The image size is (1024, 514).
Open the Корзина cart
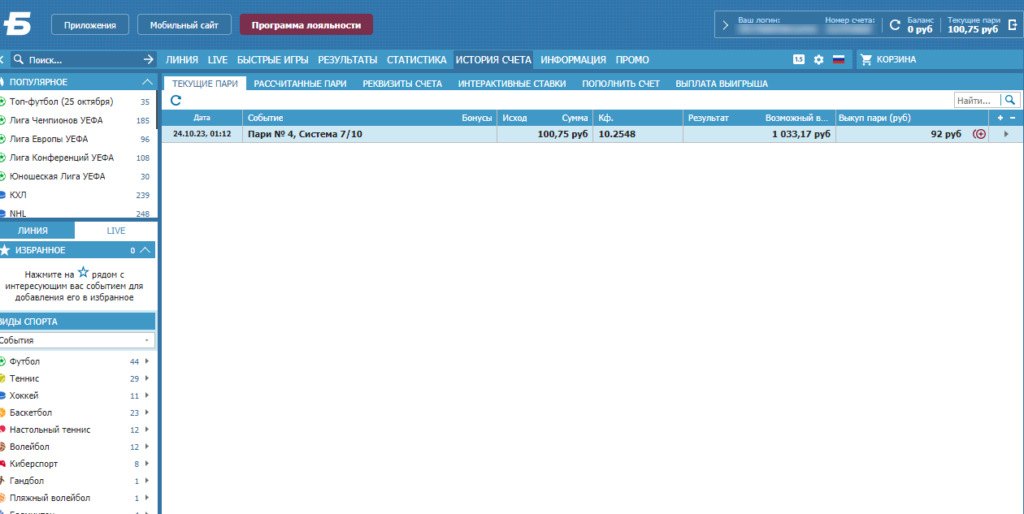click(888, 59)
